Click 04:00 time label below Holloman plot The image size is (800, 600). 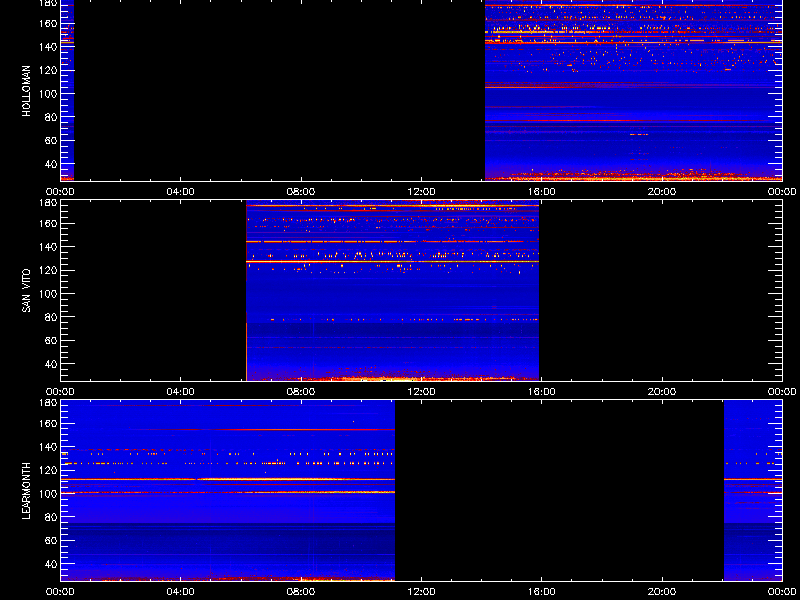coord(181,192)
